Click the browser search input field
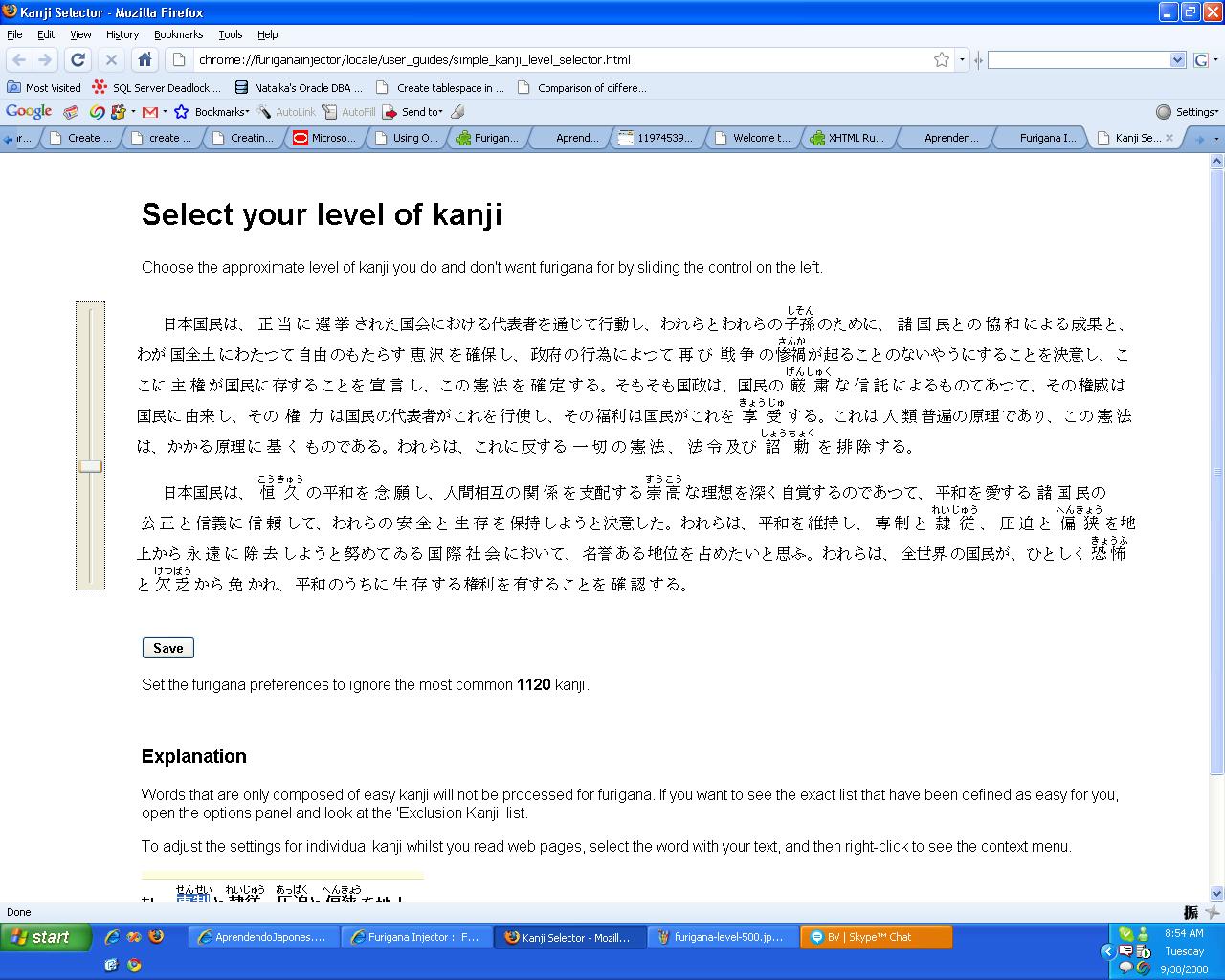1225x980 pixels. click(x=1080, y=59)
